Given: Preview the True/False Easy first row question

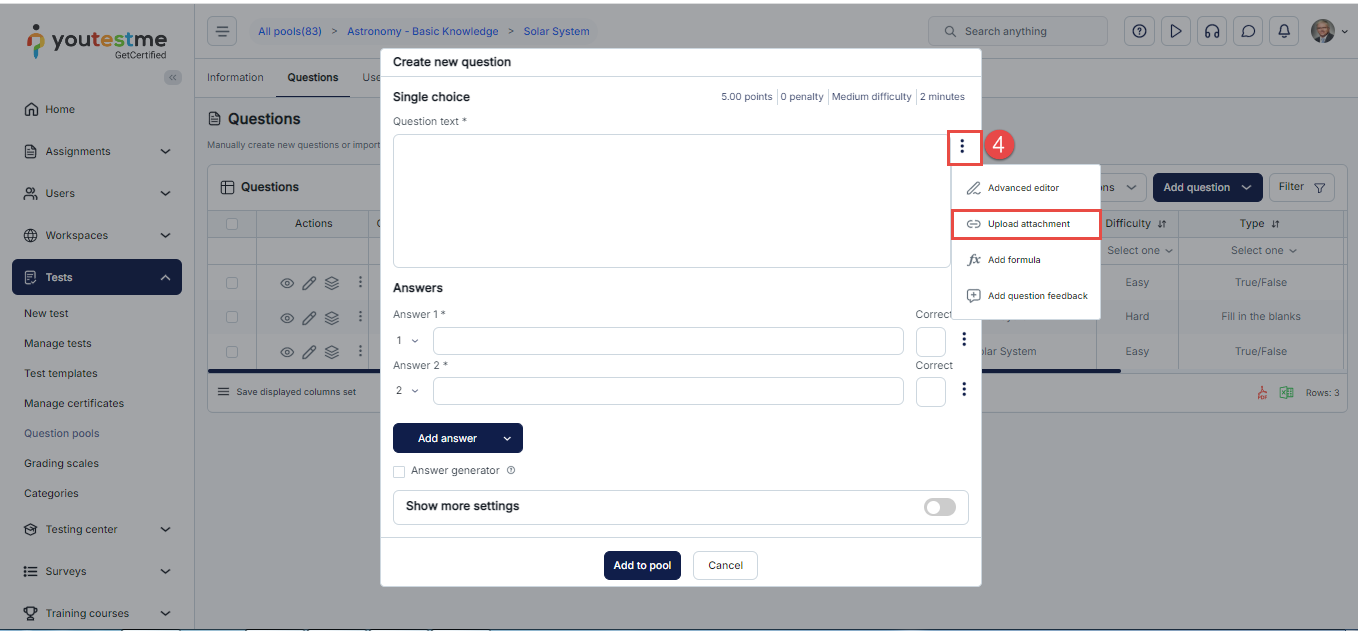Looking at the screenshot, I should click(287, 283).
